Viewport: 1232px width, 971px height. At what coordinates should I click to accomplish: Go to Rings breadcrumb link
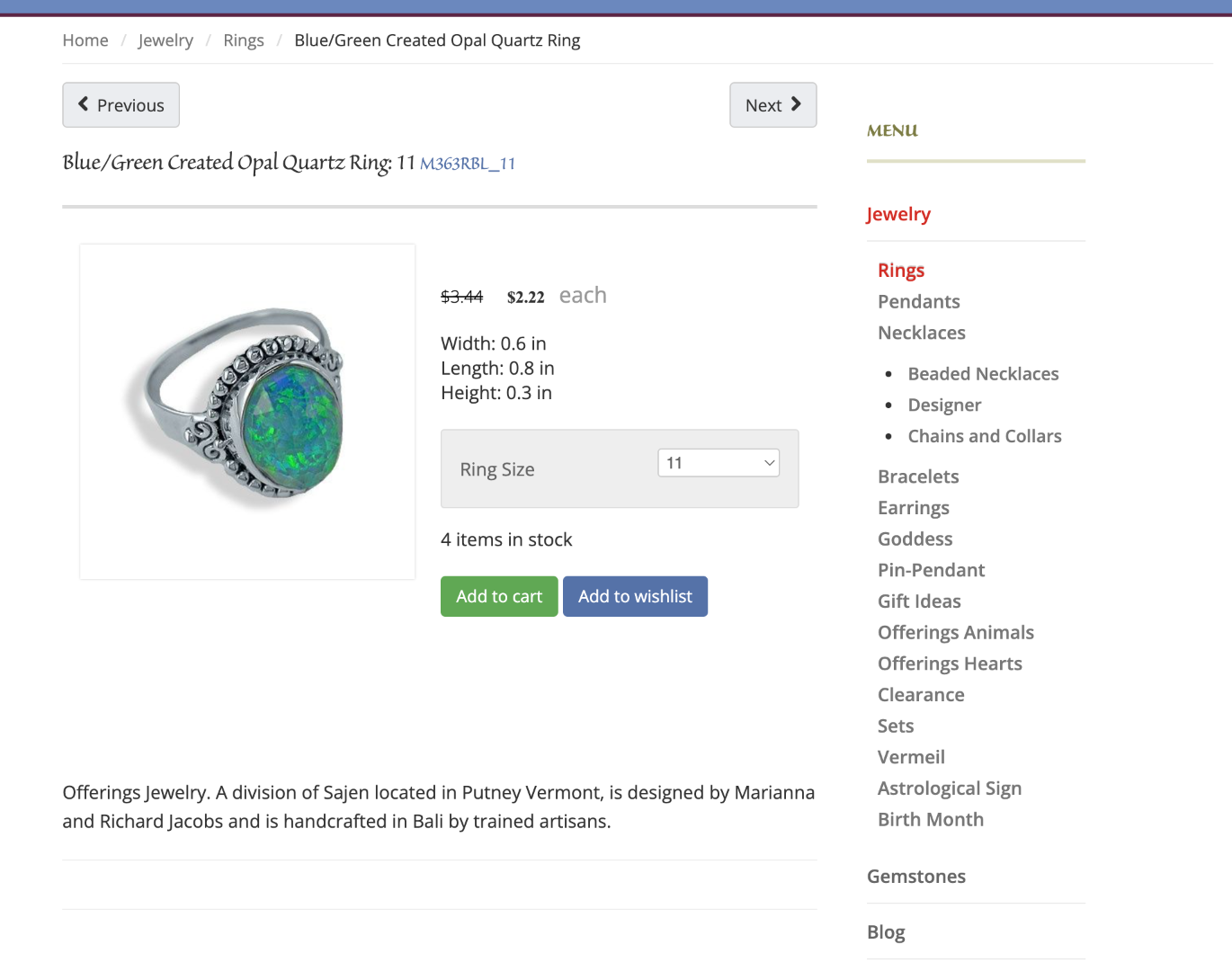pyautogui.click(x=244, y=40)
